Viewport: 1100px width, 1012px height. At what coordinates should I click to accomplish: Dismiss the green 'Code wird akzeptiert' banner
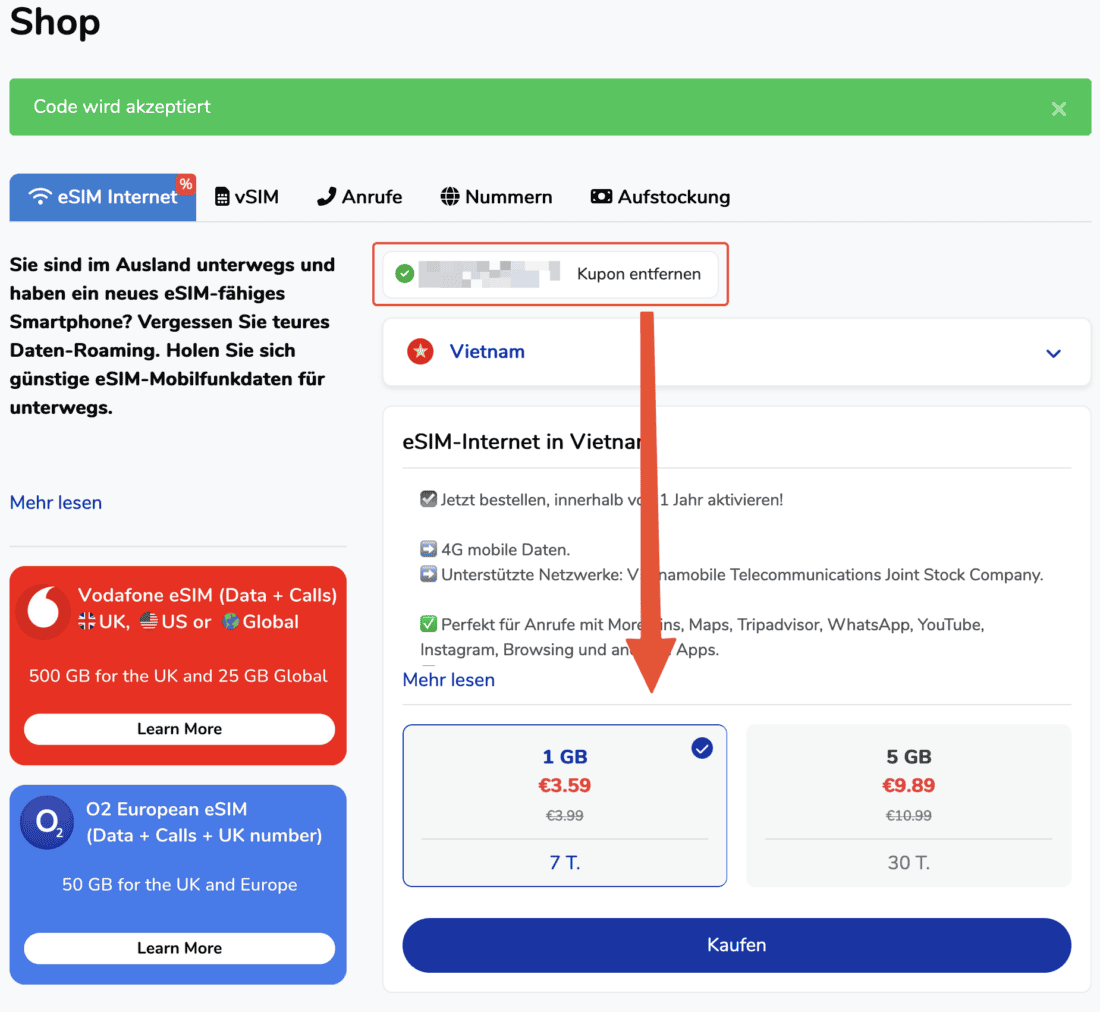(x=1058, y=109)
